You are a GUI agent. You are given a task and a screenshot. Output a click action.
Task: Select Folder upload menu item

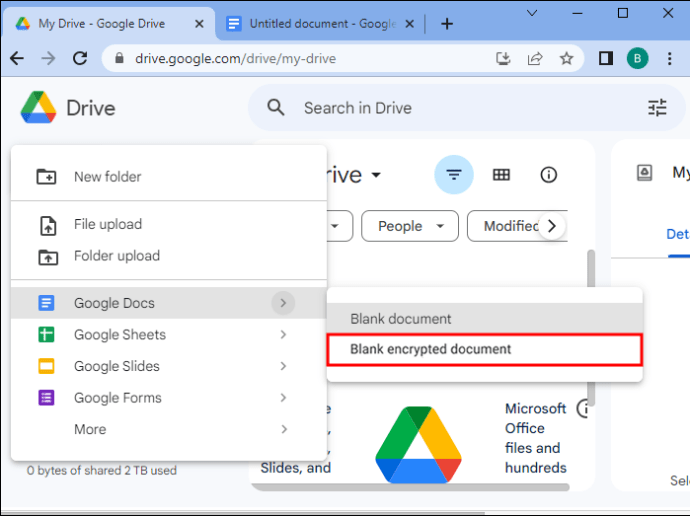tap(169, 256)
